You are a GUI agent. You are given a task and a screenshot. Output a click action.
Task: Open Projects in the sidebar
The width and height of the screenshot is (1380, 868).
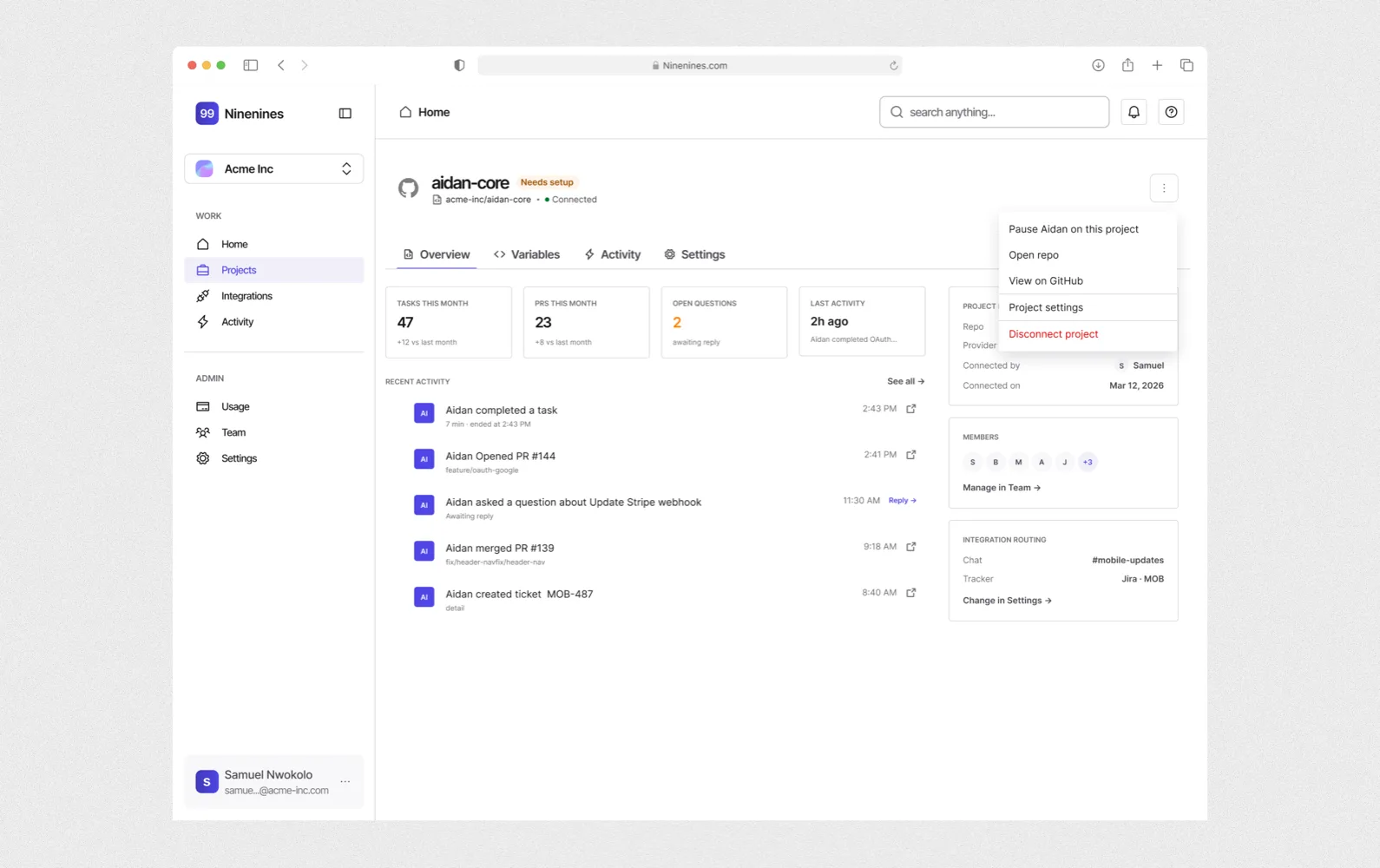[x=274, y=270]
